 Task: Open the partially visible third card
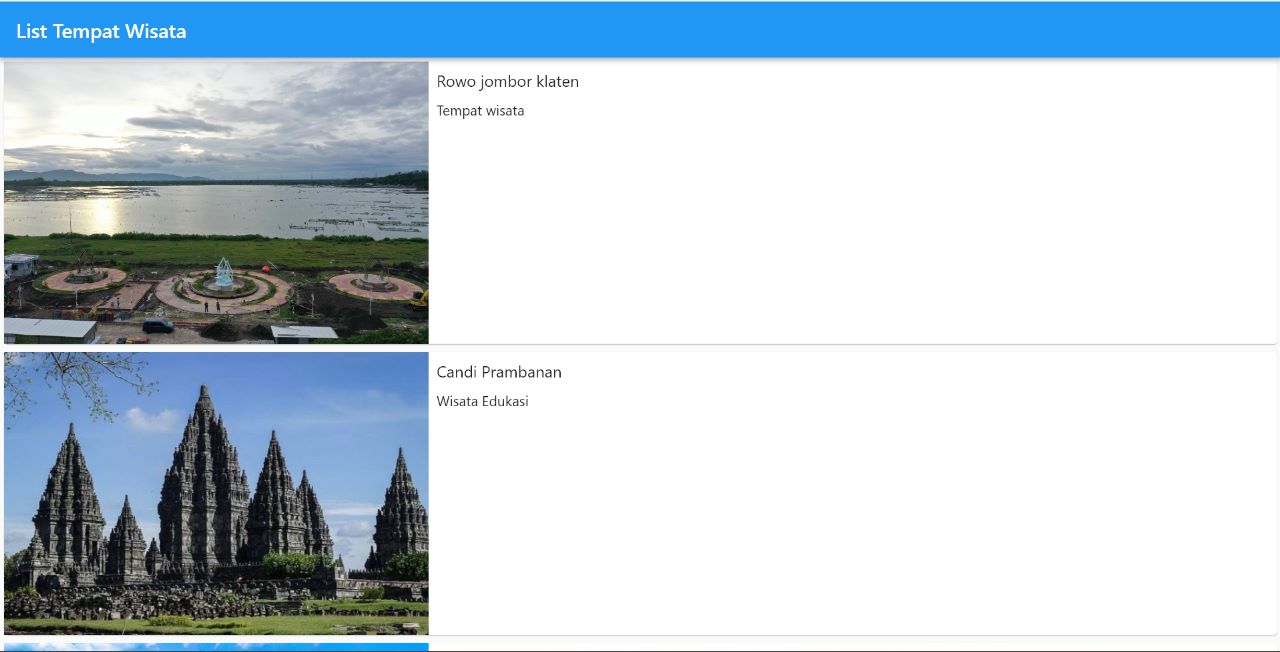(640, 646)
